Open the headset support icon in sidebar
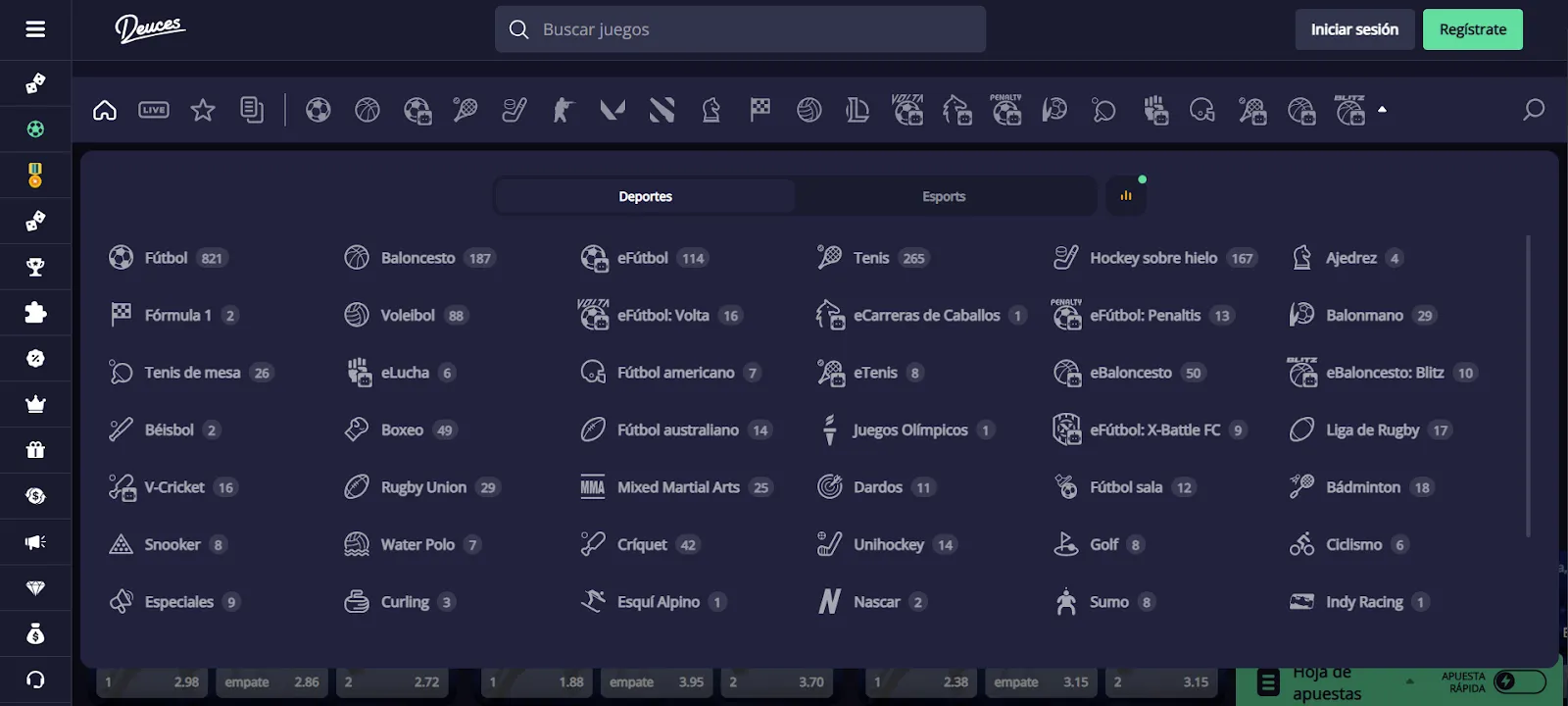The width and height of the screenshot is (1568, 706). pos(35,680)
